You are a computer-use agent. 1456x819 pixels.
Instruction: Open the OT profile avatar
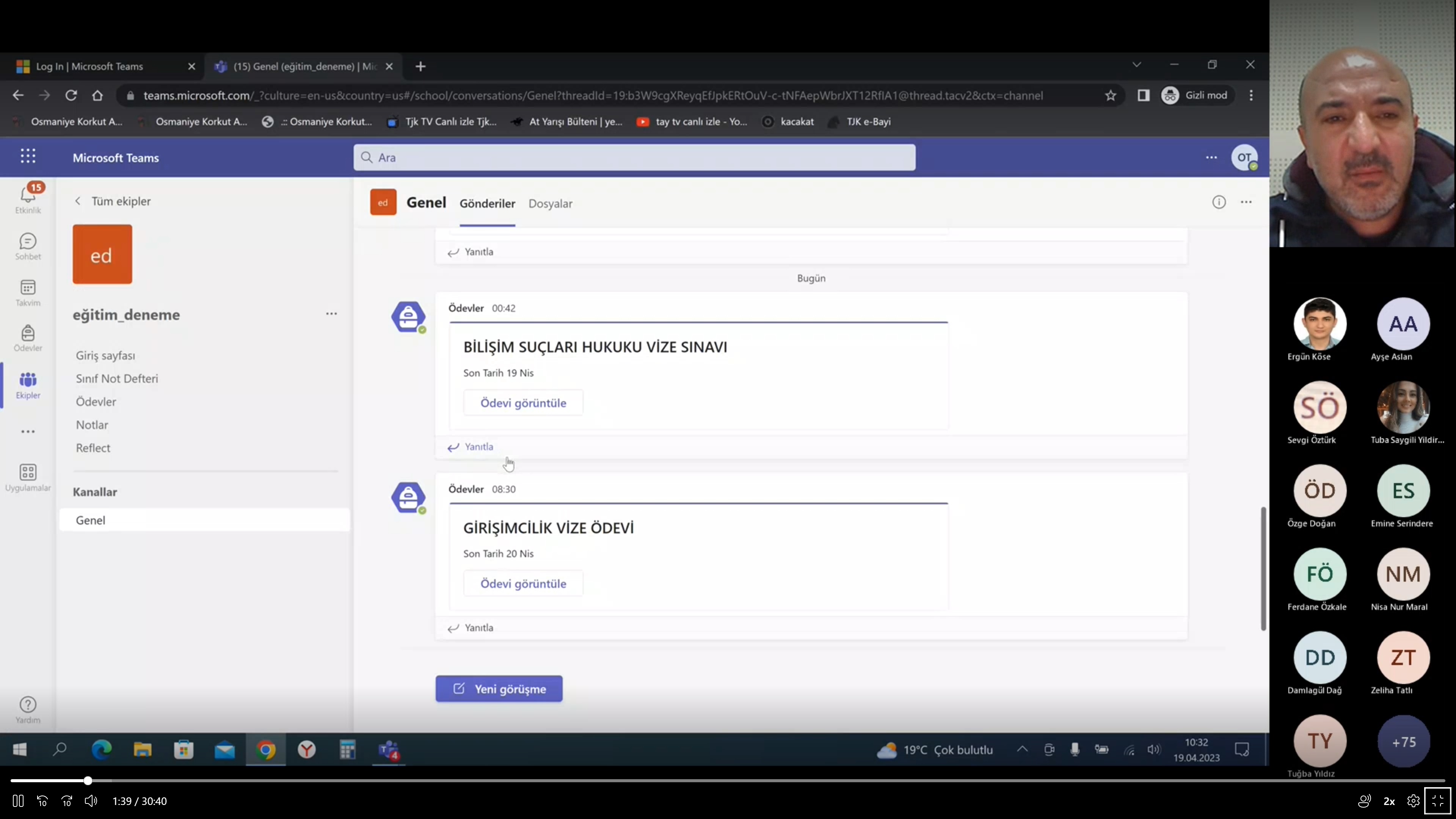click(x=1244, y=158)
